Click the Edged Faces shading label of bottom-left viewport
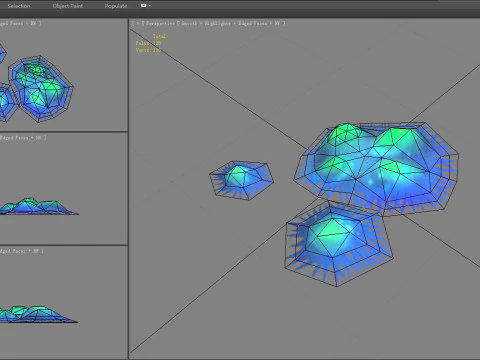The image size is (480, 360). (x=13, y=251)
